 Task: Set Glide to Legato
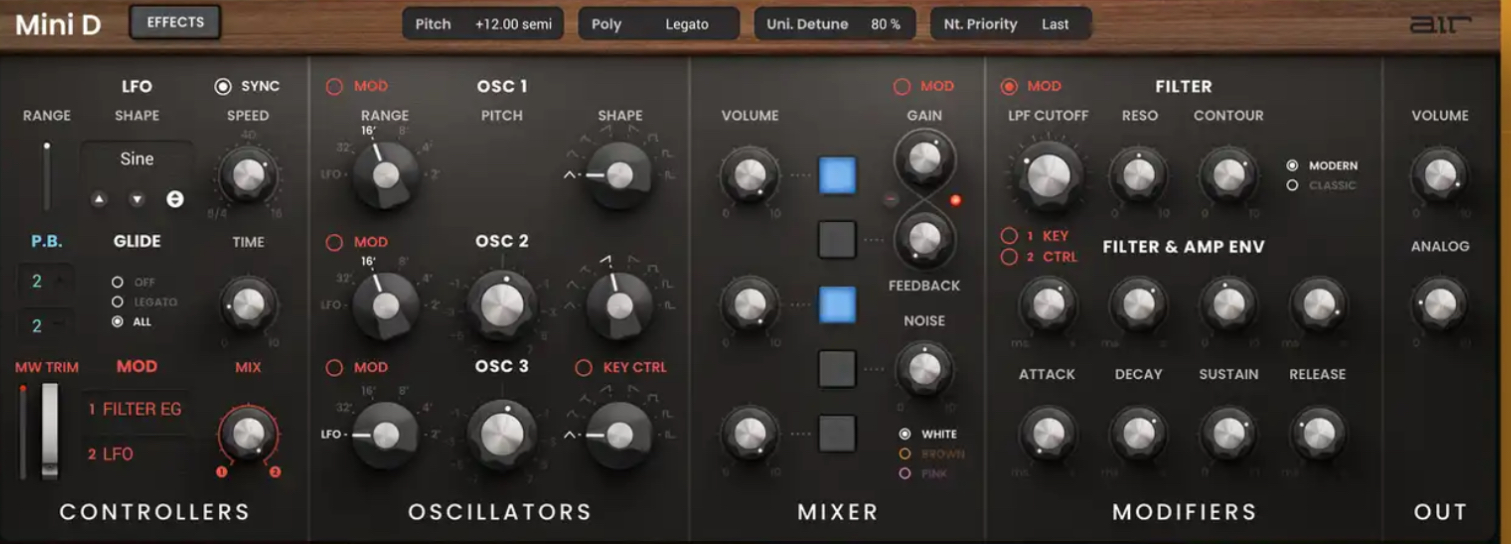118,302
